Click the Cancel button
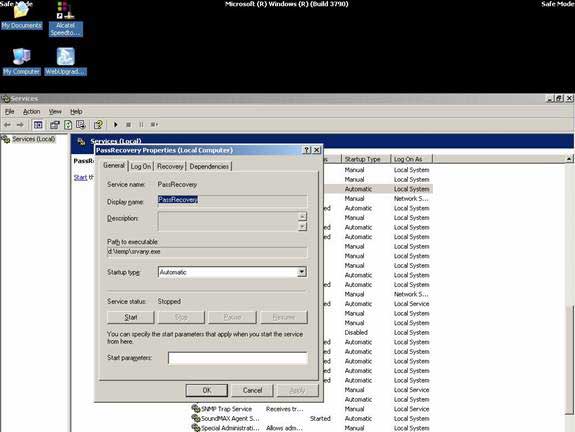This screenshot has height=432, width=575. tap(252, 391)
